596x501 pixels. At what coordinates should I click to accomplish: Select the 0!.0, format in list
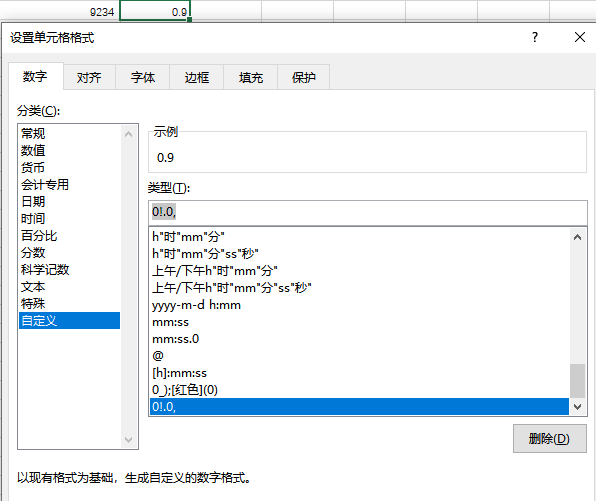(x=360, y=407)
